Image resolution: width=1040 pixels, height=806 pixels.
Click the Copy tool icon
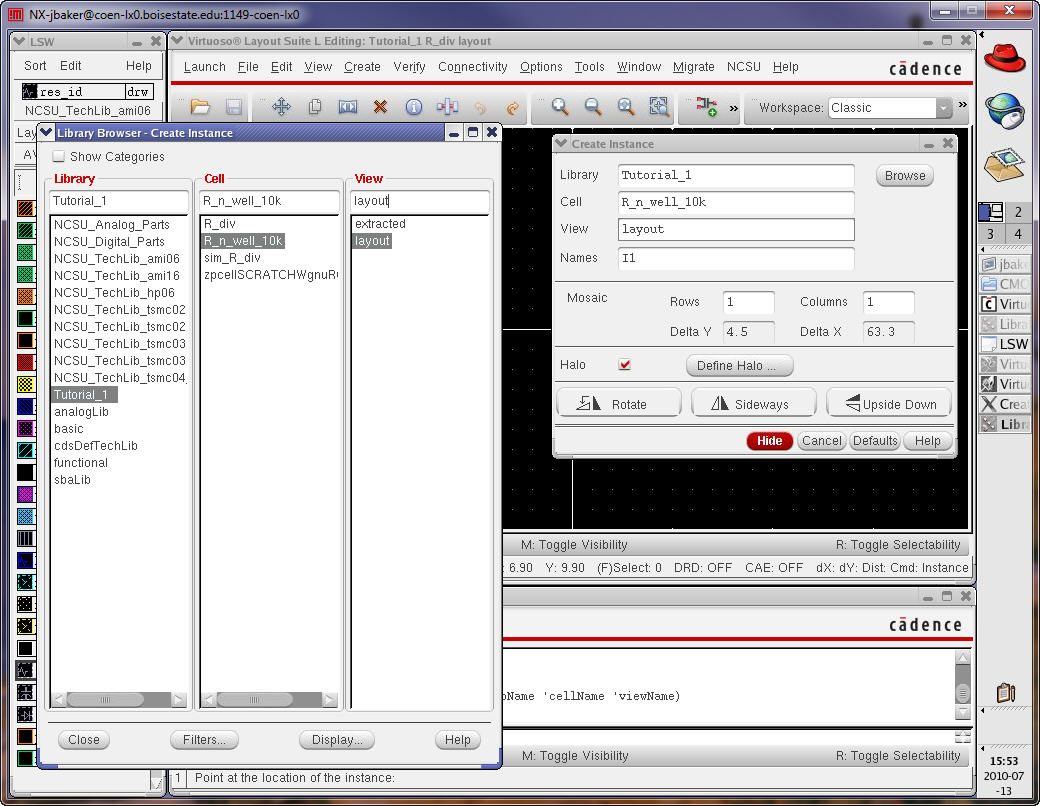point(314,107)
